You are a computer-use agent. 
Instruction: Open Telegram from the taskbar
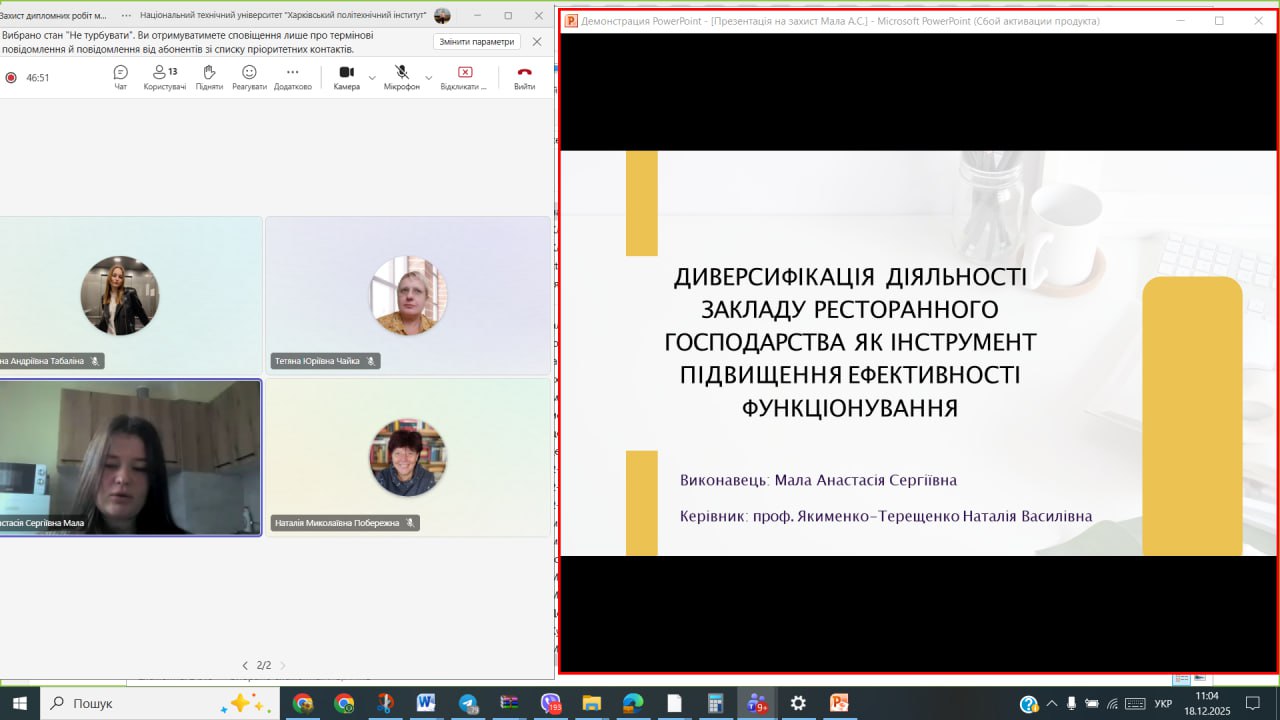(x=468, y=703)
